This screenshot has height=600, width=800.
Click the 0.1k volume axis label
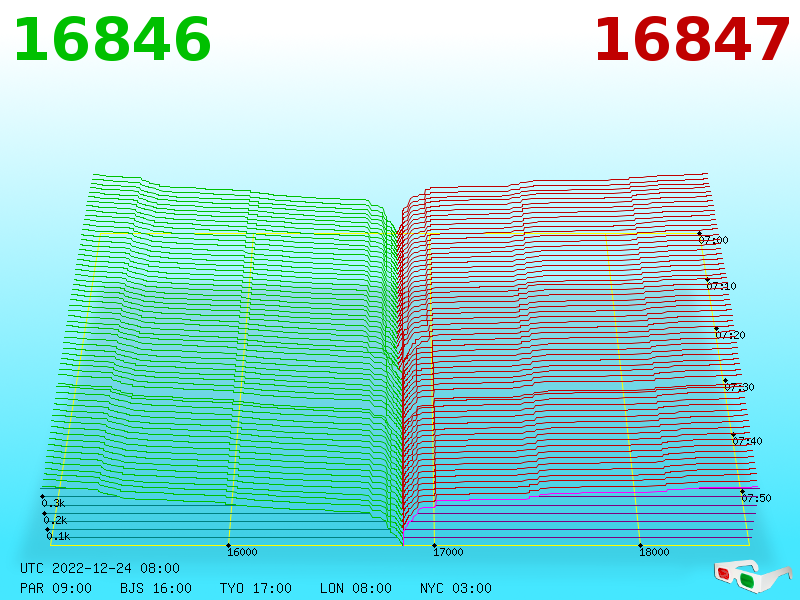tap(58, 536)
